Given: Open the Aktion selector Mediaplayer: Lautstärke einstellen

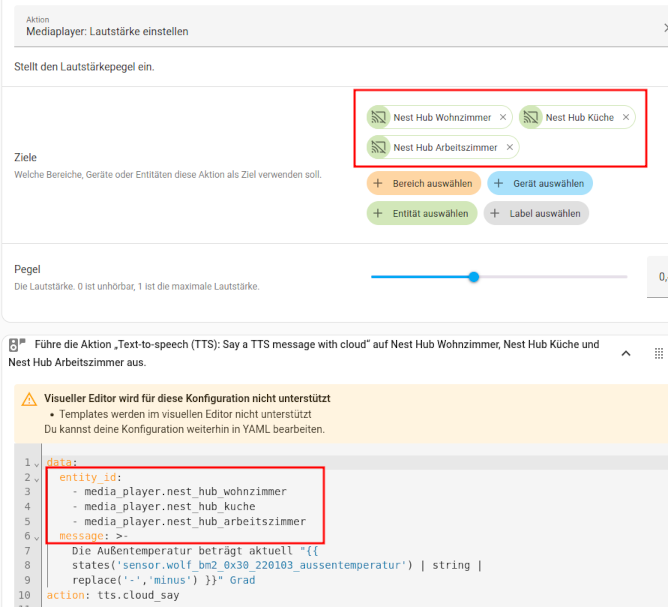Looking at the screenshot, I should (x=341, y=26).
